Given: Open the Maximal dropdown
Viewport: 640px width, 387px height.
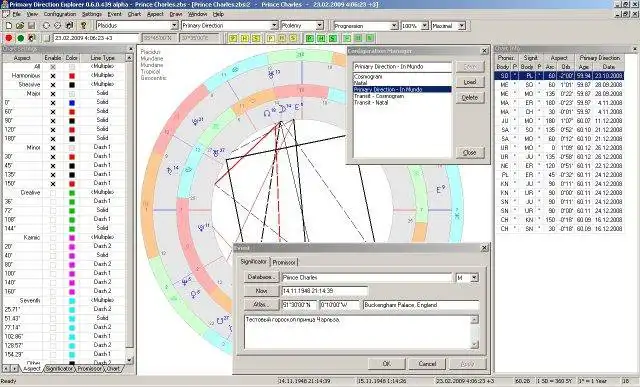Looking at the screenshot, I should point(462,26).
